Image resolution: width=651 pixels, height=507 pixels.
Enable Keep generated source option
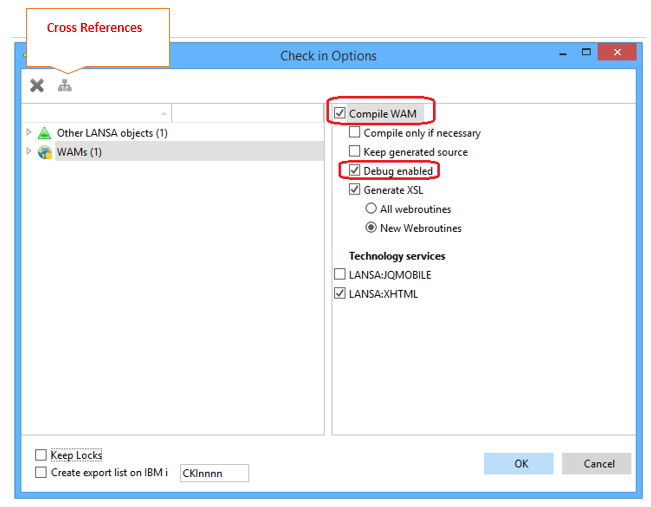[x=354, y=151]
